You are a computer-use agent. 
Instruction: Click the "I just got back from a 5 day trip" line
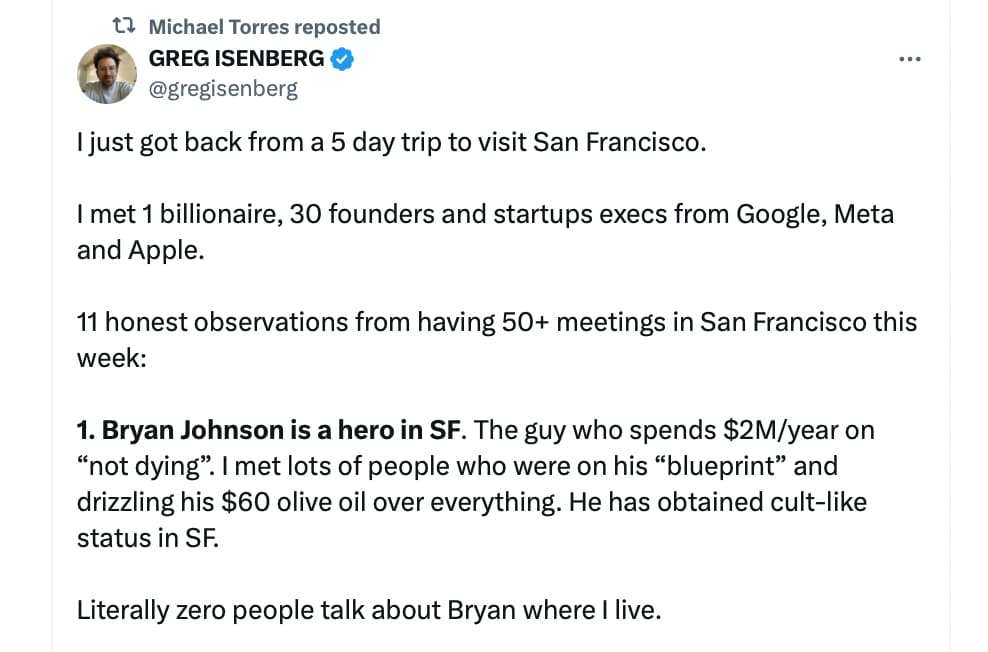[391, 142]
